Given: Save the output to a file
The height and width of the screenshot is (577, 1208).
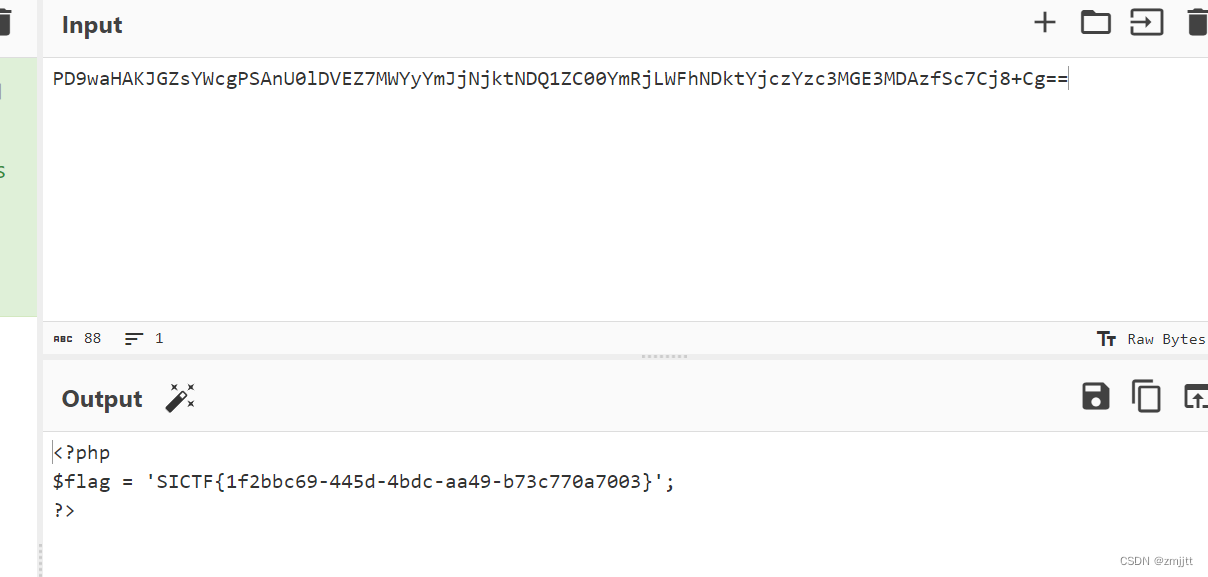Looking at the screenshot, I should (x=1094, y=396).
